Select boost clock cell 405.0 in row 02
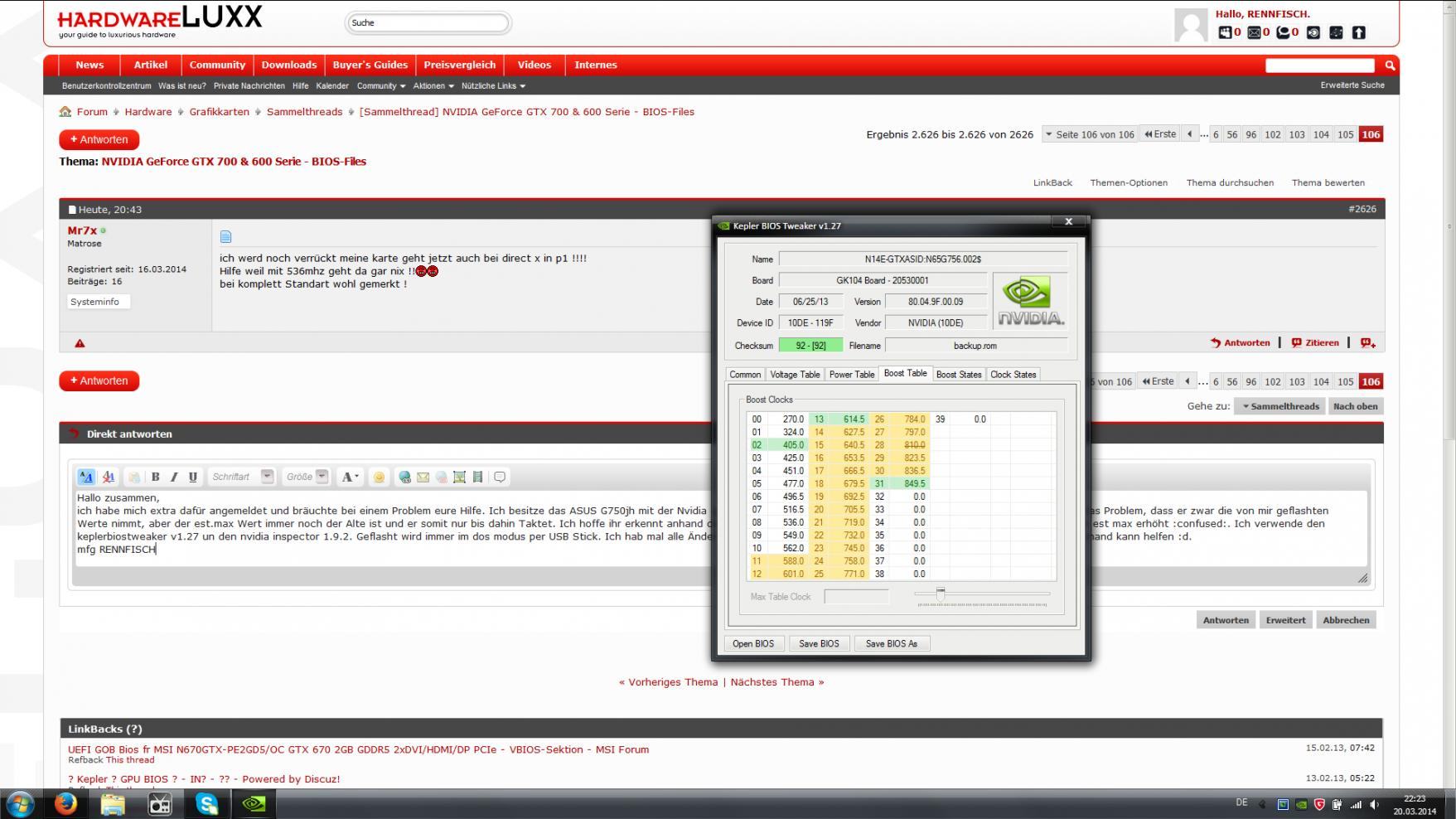Image resolution: width=1456 pixels, height=819 pixels. click(x=787, y=445)
